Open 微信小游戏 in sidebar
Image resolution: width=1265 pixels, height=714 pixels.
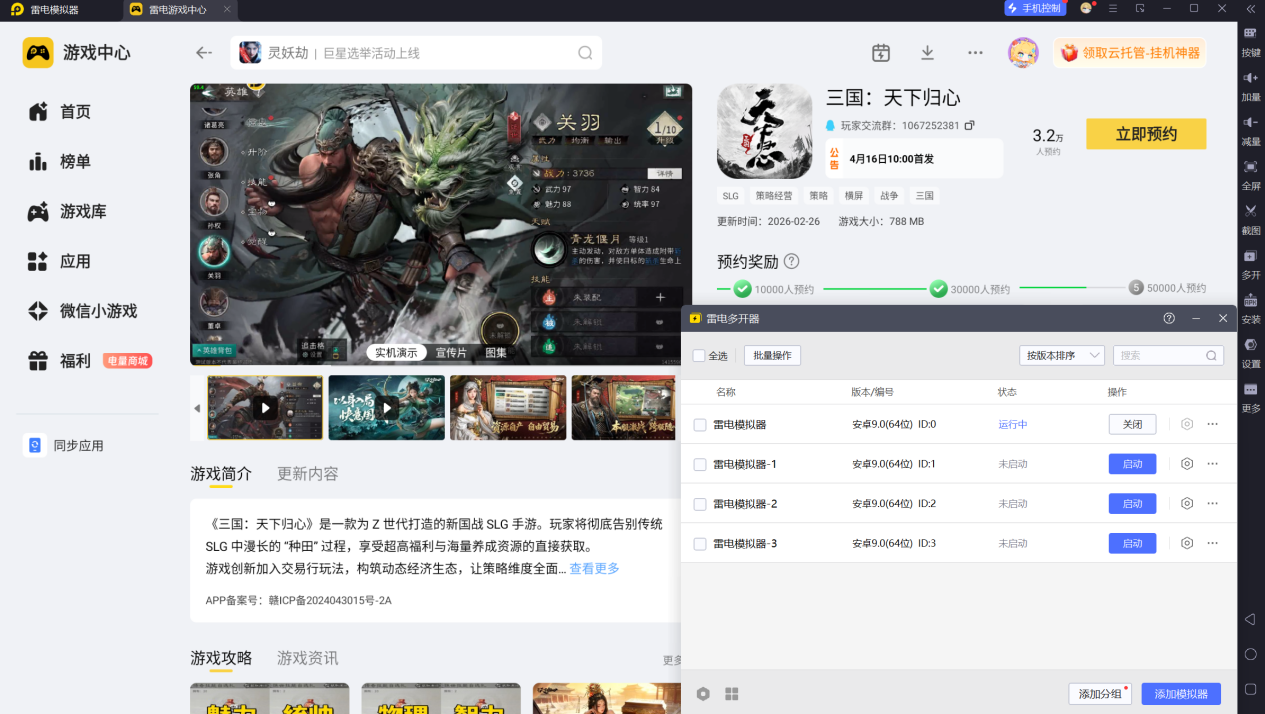[x=82, y=312]
